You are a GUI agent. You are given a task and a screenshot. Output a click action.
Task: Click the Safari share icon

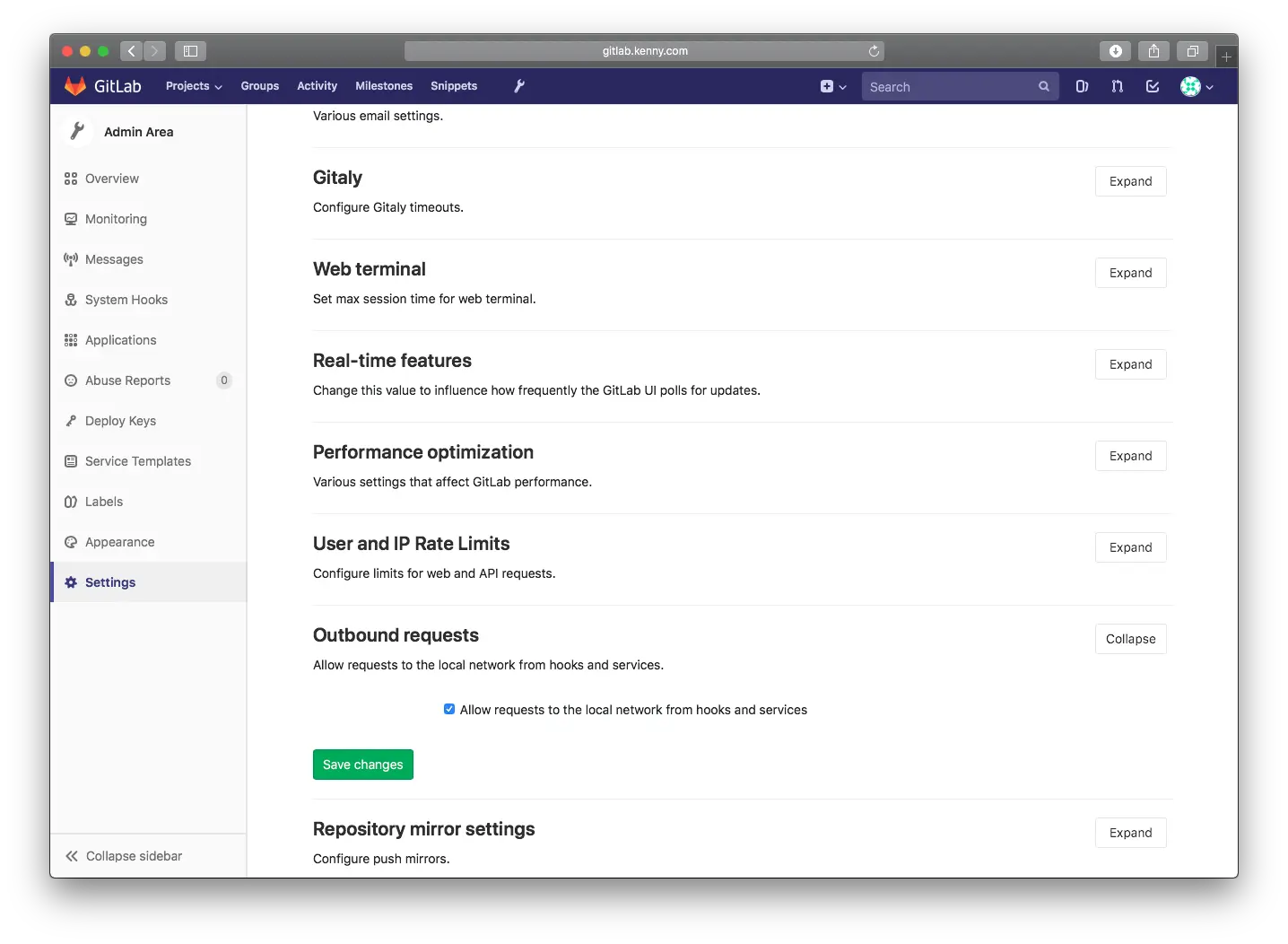coord(1154,51)
